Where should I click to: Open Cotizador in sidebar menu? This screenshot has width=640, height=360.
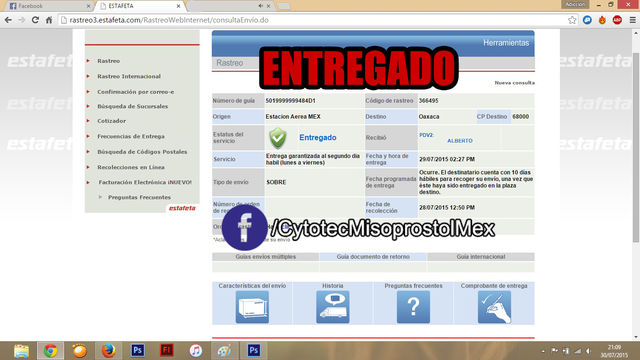point(111,121)
